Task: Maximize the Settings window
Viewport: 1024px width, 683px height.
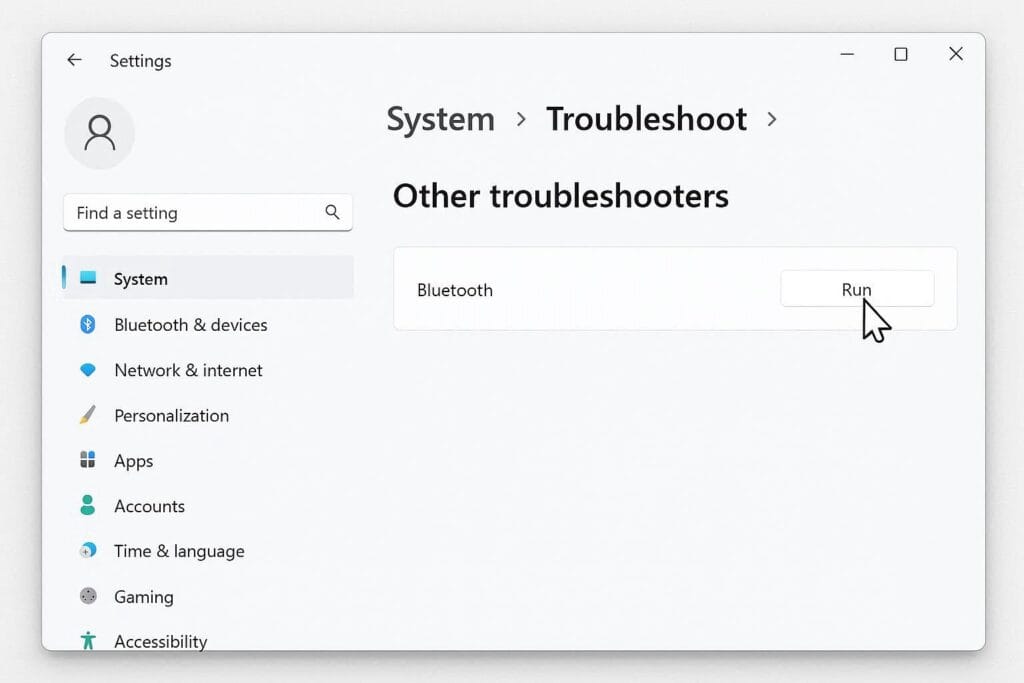Action: [x=900, y=54]
